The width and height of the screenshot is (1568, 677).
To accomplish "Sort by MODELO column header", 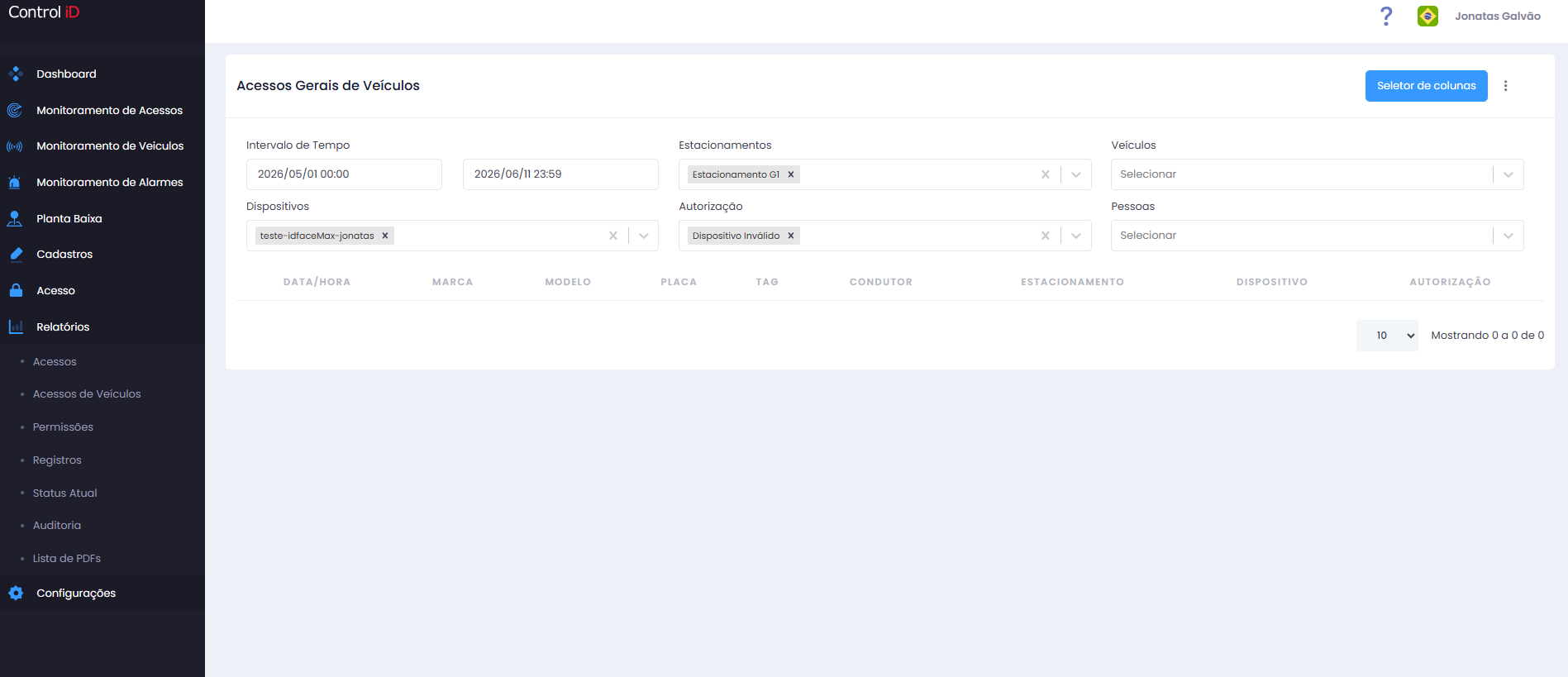I will tap(568, 282).
